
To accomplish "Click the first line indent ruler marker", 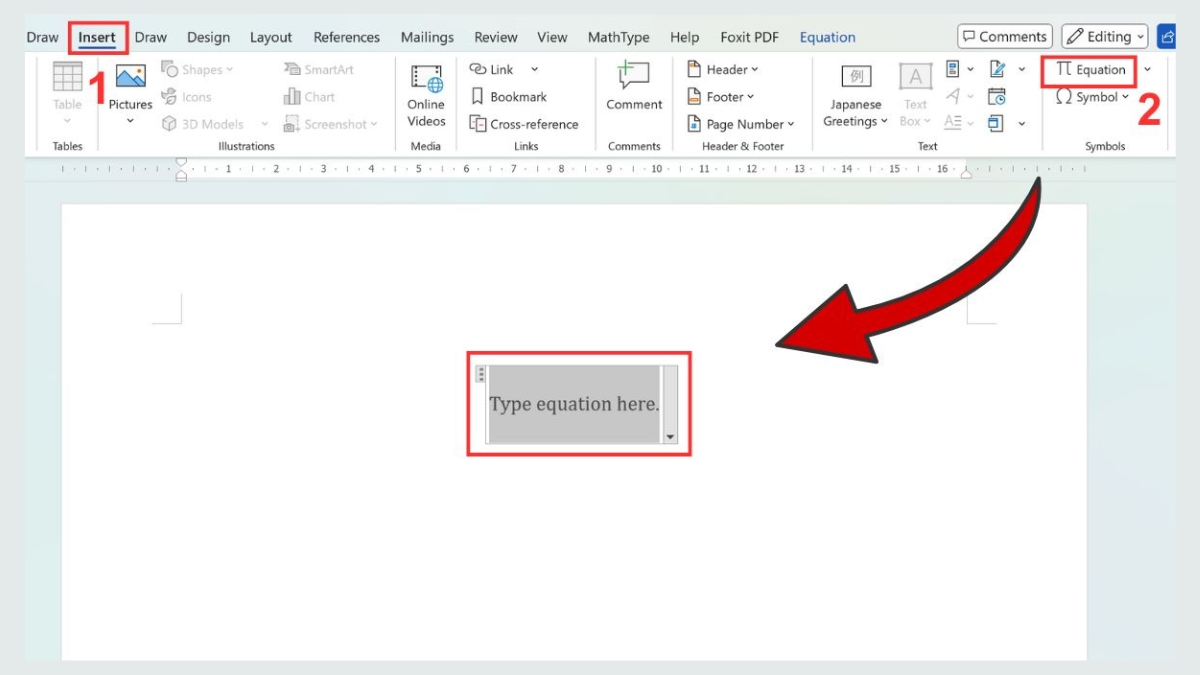I will [181, 163].
